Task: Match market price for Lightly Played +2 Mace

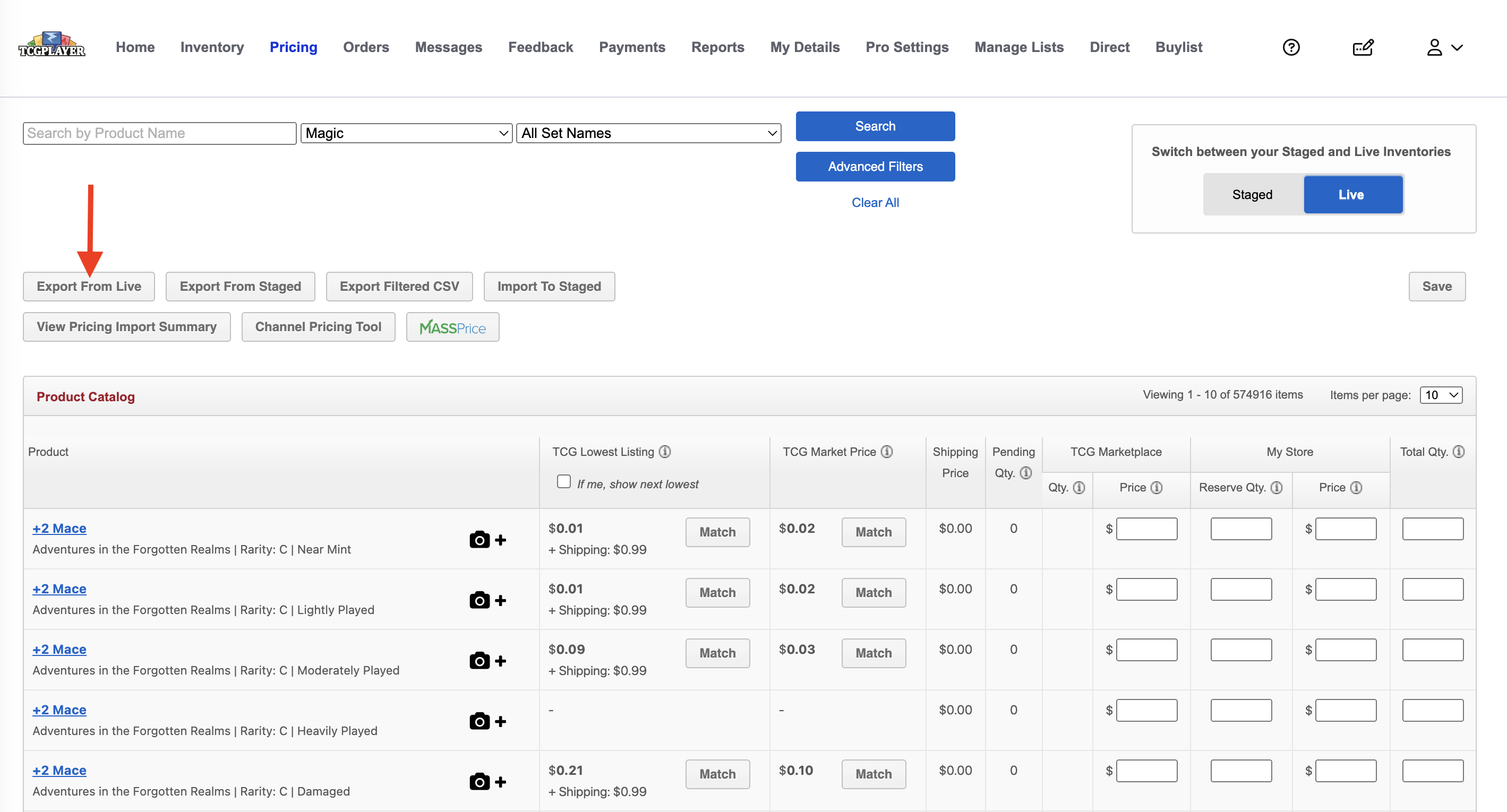Action: pyautogui.click(x=874, y=593)
